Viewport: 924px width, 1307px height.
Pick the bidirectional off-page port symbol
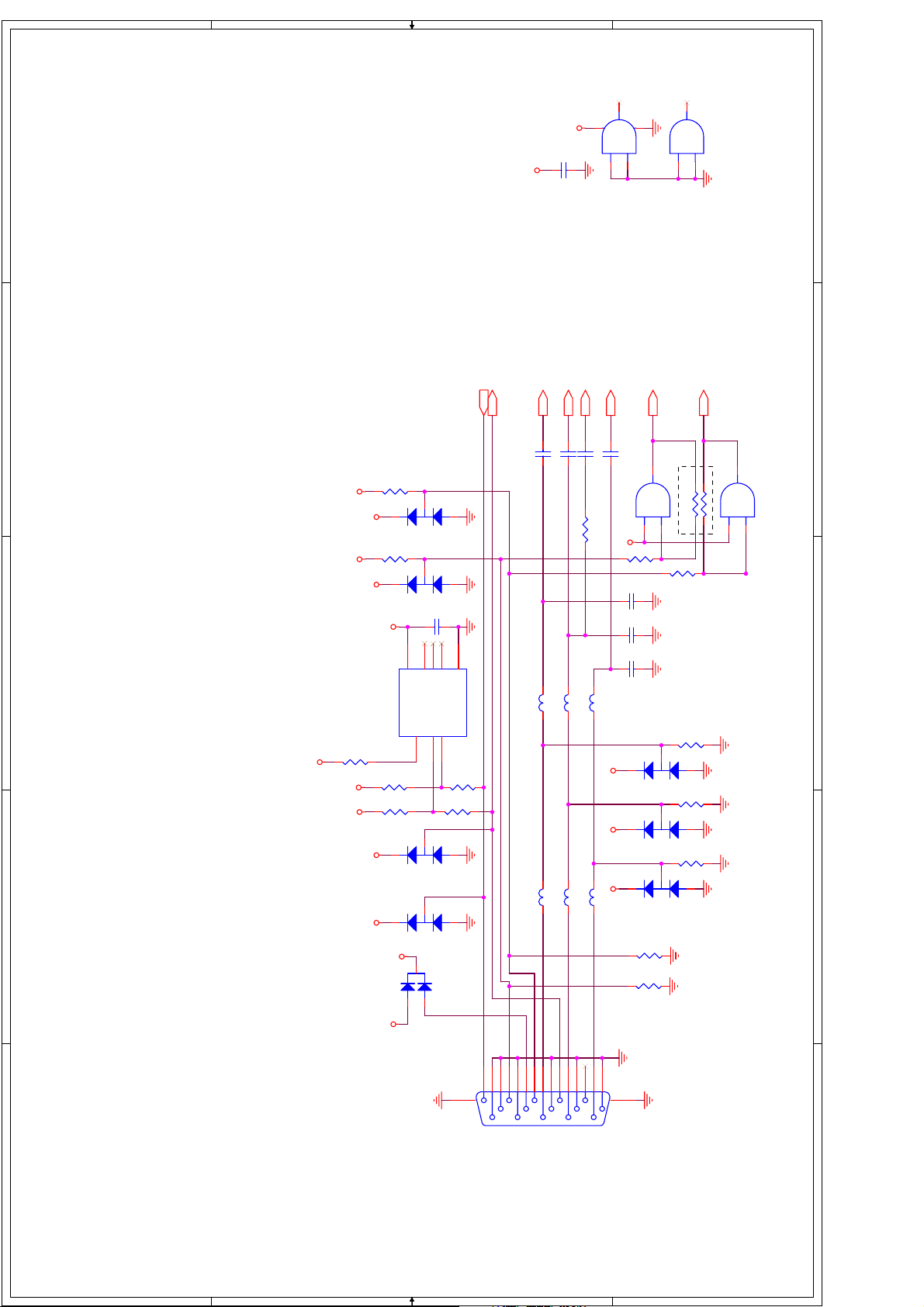[483, 403]
